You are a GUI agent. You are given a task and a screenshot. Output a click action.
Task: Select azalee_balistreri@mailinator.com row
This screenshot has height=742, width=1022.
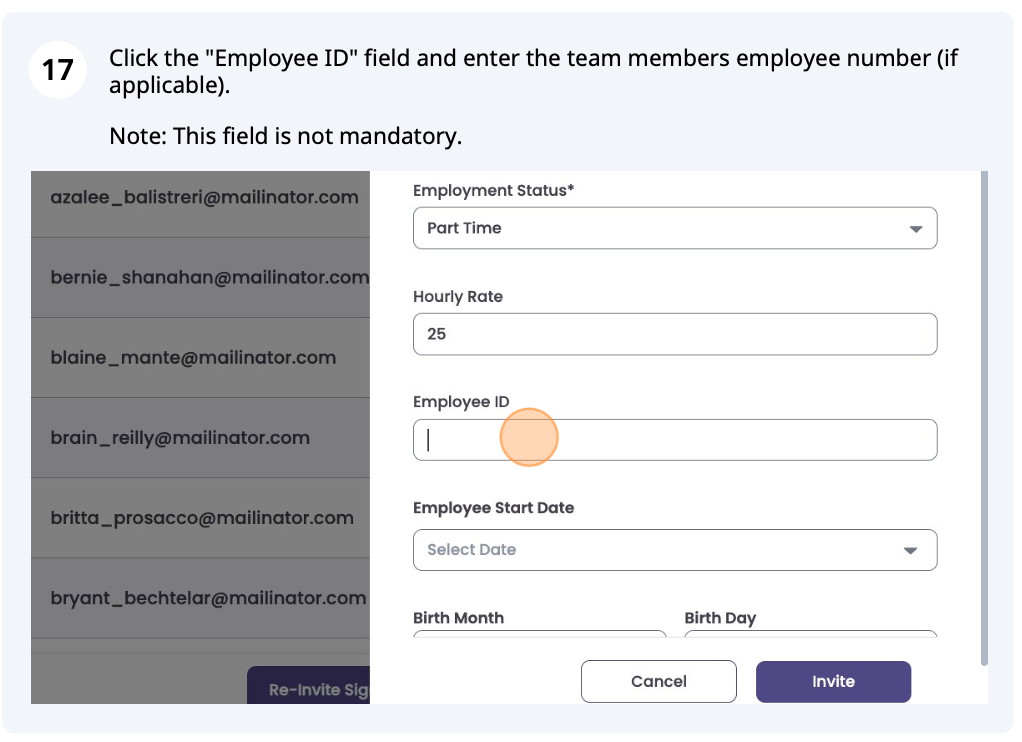pyautogui.click(x=204, y=197)
